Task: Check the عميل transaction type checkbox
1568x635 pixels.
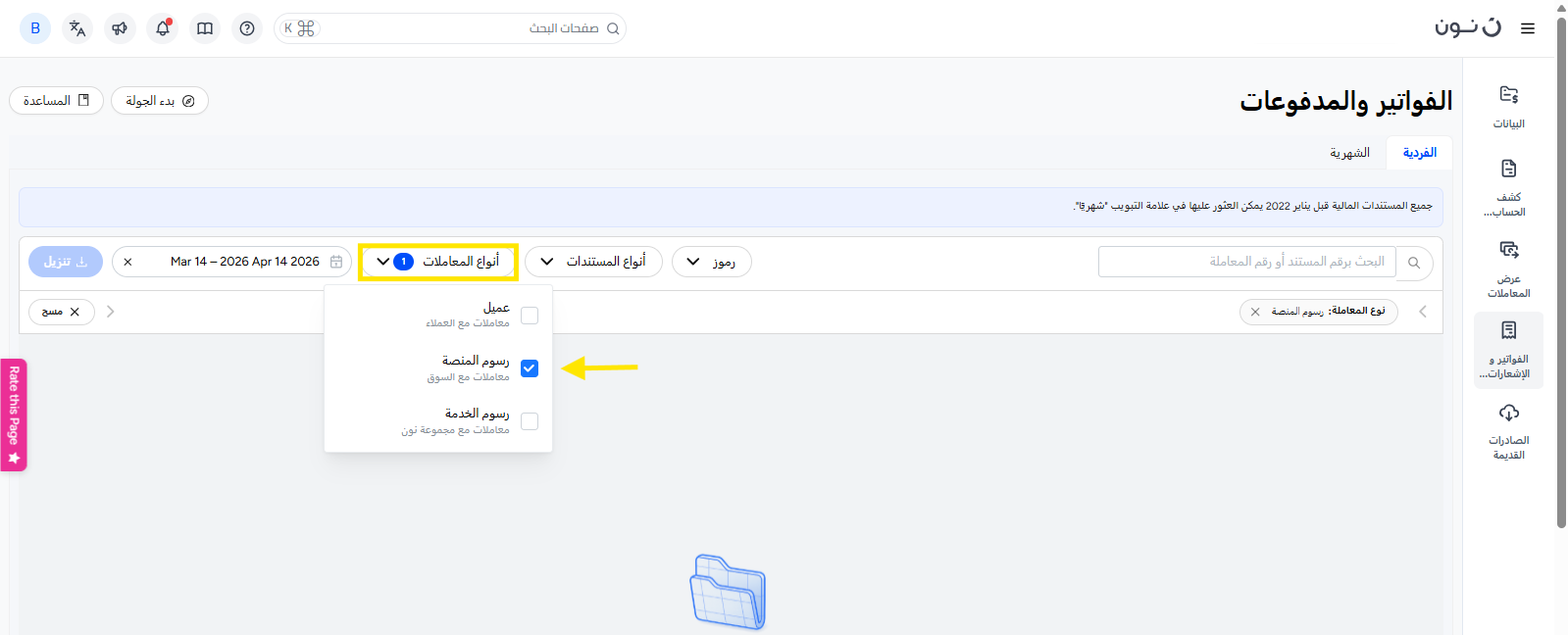Action: 530,316
